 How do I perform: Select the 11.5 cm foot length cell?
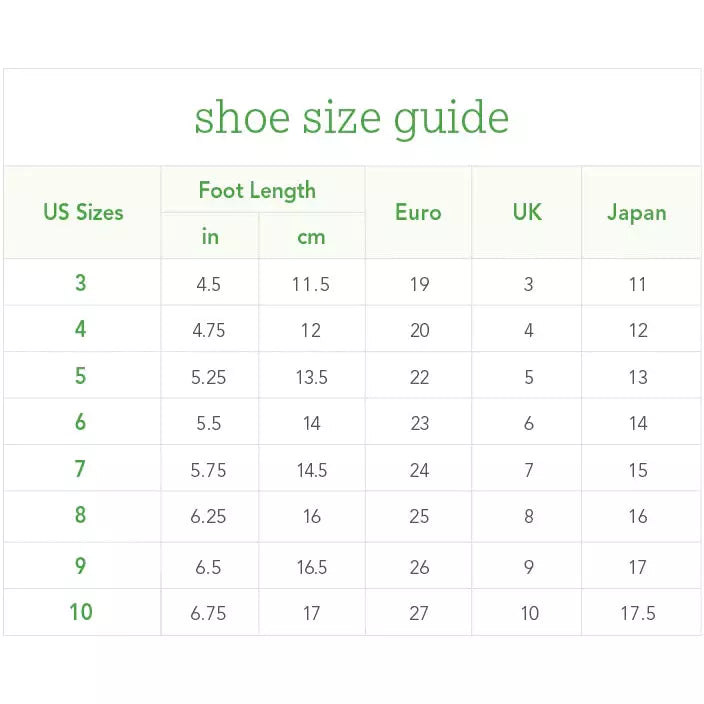(x=311, y=284)
